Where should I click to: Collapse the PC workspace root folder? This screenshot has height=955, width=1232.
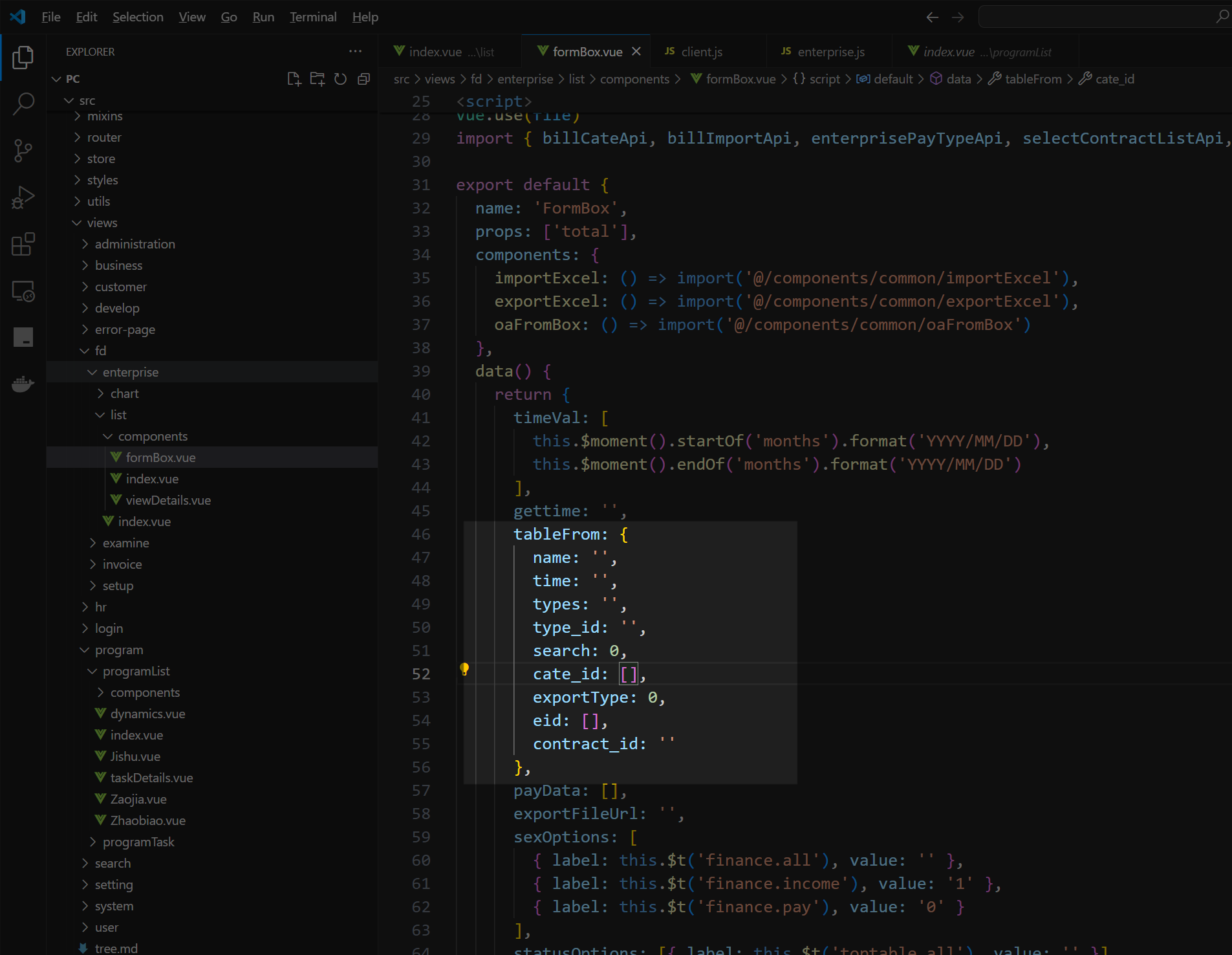click(x=56, y=79)
